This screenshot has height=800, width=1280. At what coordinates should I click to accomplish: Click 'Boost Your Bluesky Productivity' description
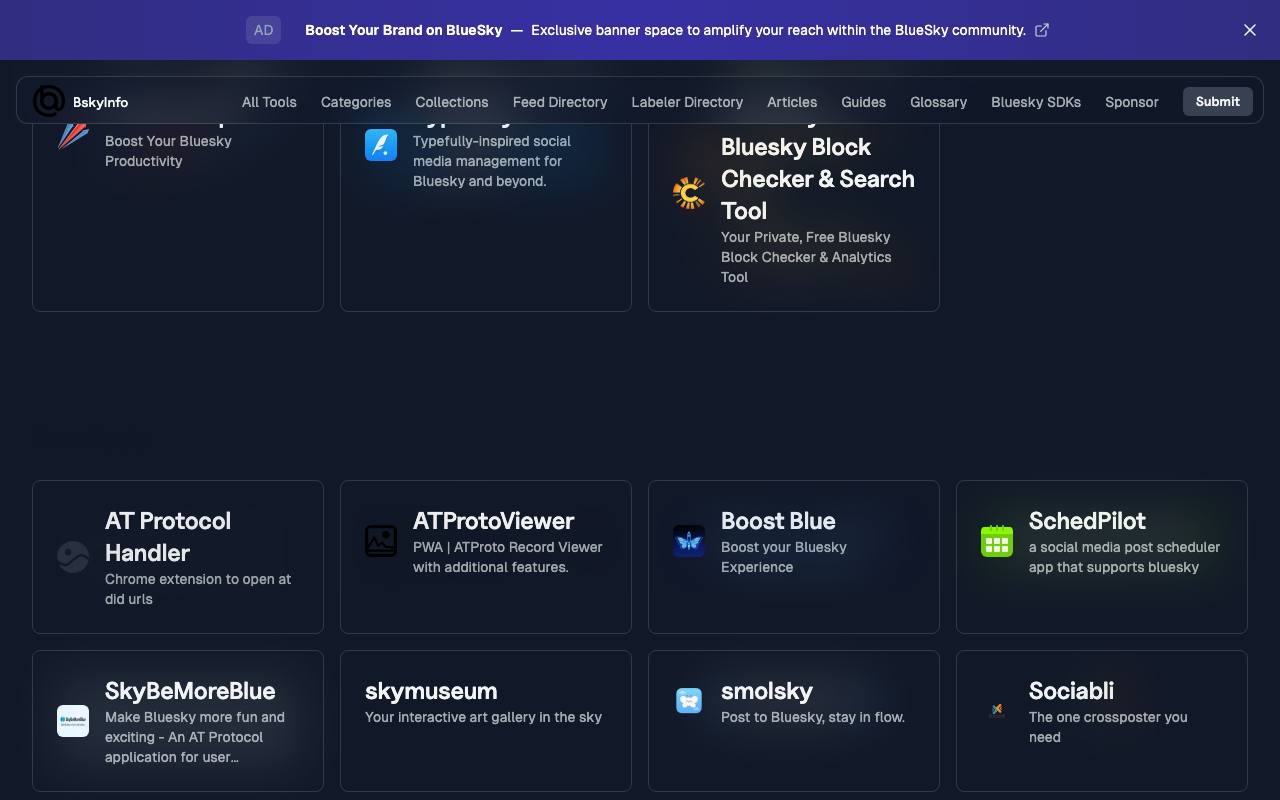168,151
